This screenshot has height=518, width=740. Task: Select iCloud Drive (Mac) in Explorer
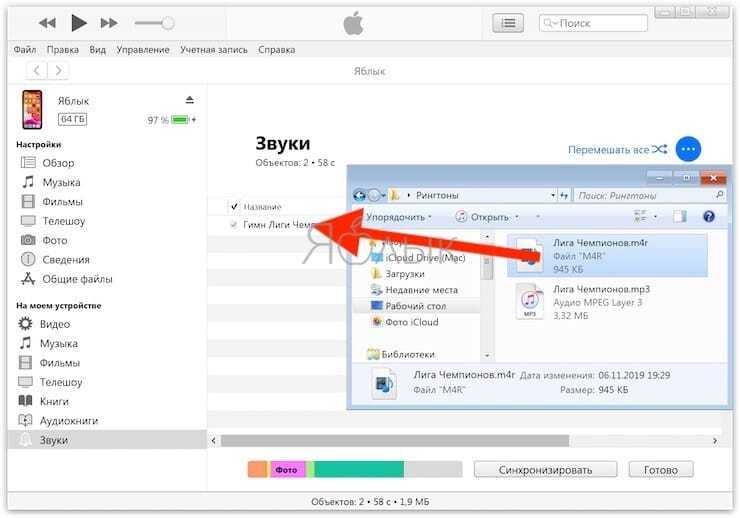[419, 258]
